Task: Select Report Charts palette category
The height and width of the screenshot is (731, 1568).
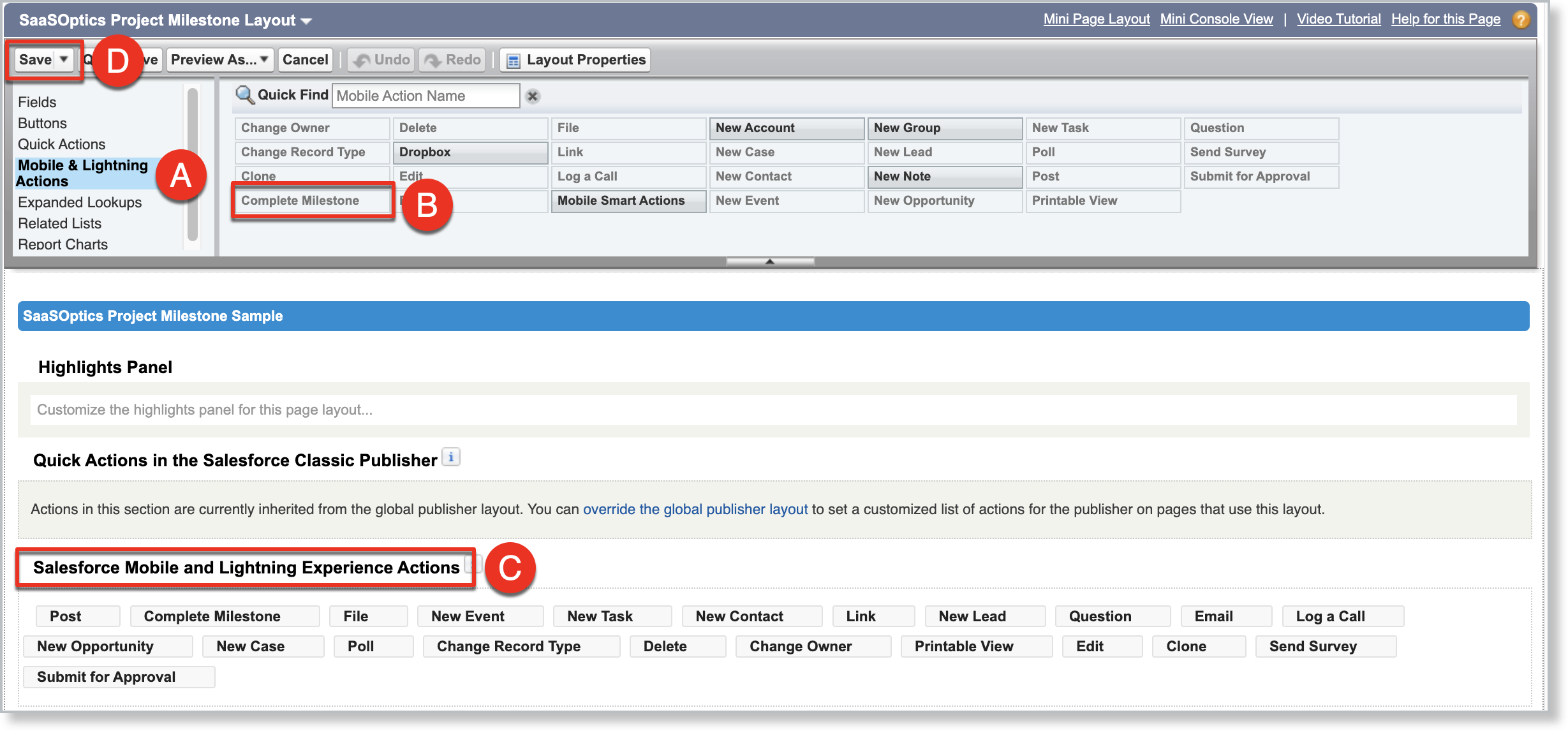Action: click(x=63, y=244)
